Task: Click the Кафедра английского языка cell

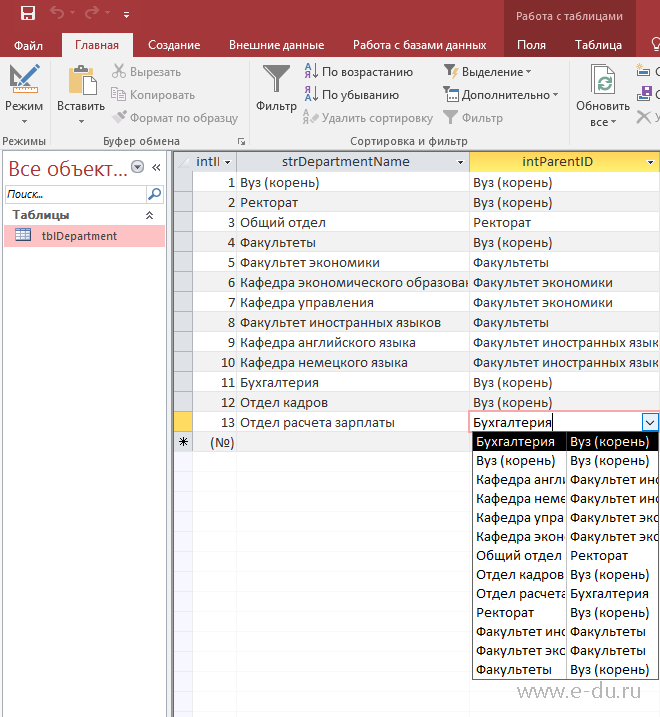Action: 353,343
